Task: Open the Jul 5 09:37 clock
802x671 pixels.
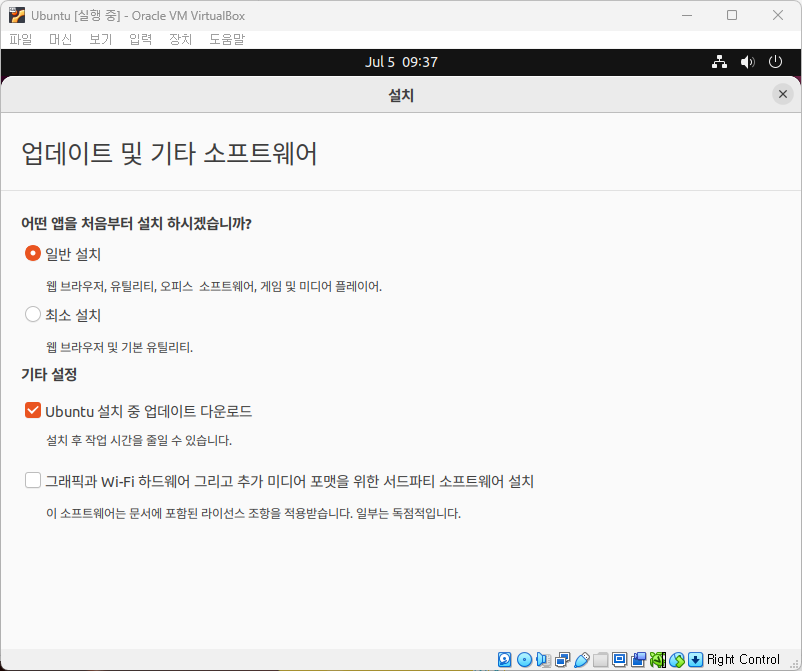Action: tap(401, 62)
